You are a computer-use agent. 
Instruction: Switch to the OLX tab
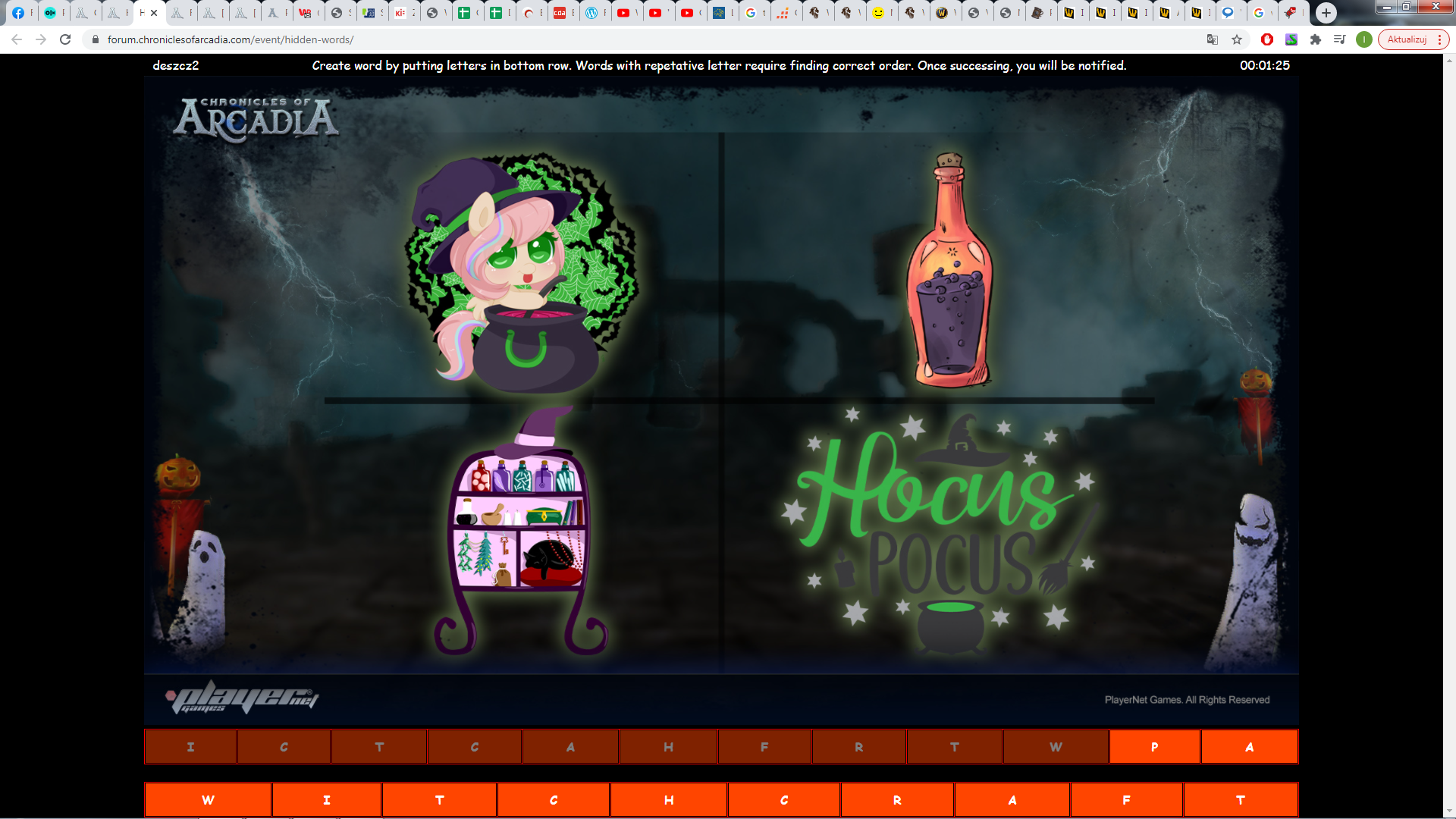click(x=50, y=13)
